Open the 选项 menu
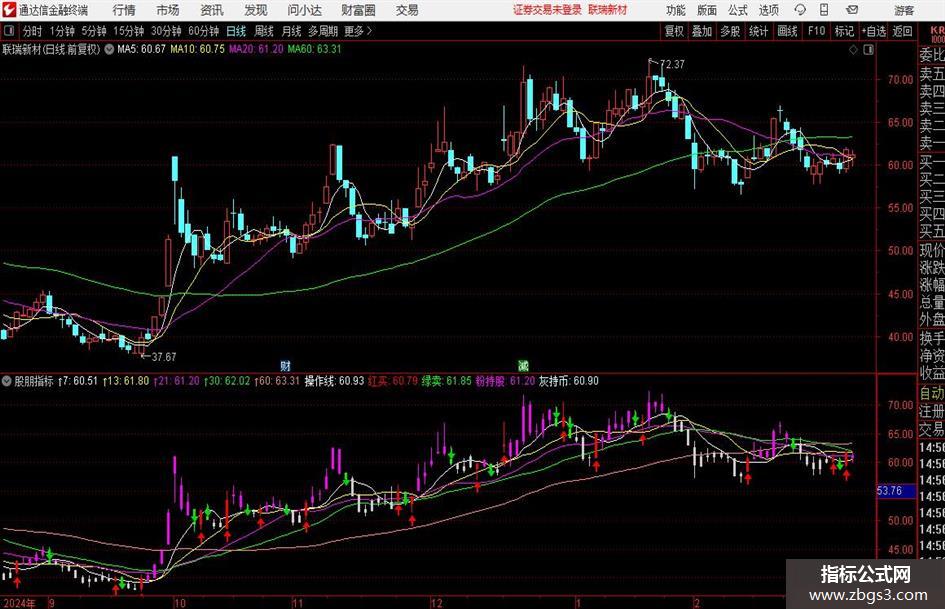This screenshot has width=945, height=609. 768,10
